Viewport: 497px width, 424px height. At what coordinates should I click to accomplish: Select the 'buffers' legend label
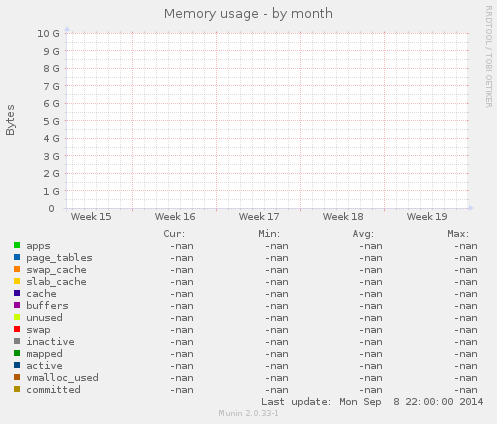pyautogui.click(x=47, y=306)
